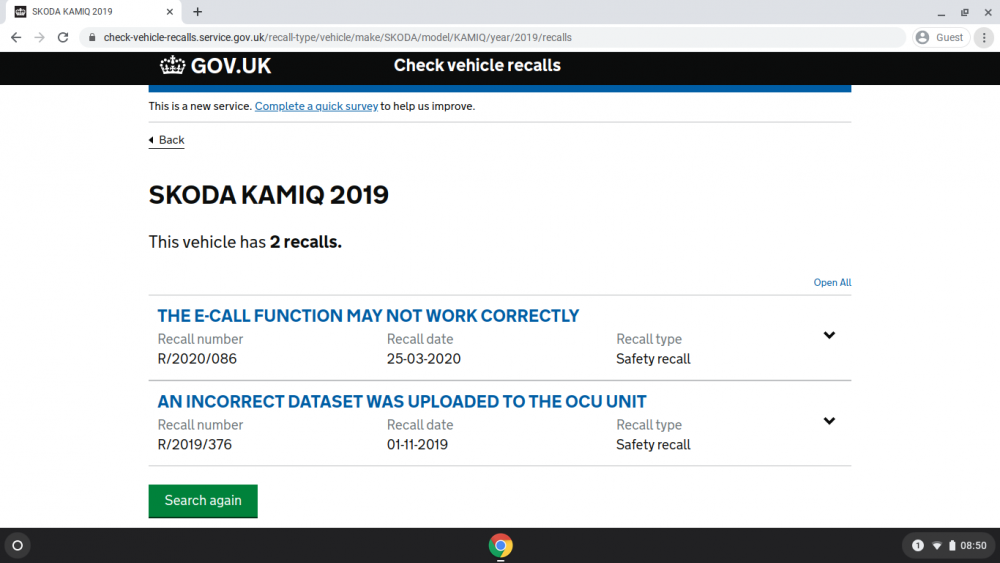Screen dimensions: 1000x563
Task: Open the notification count indicator
Action: pos(918,546)
